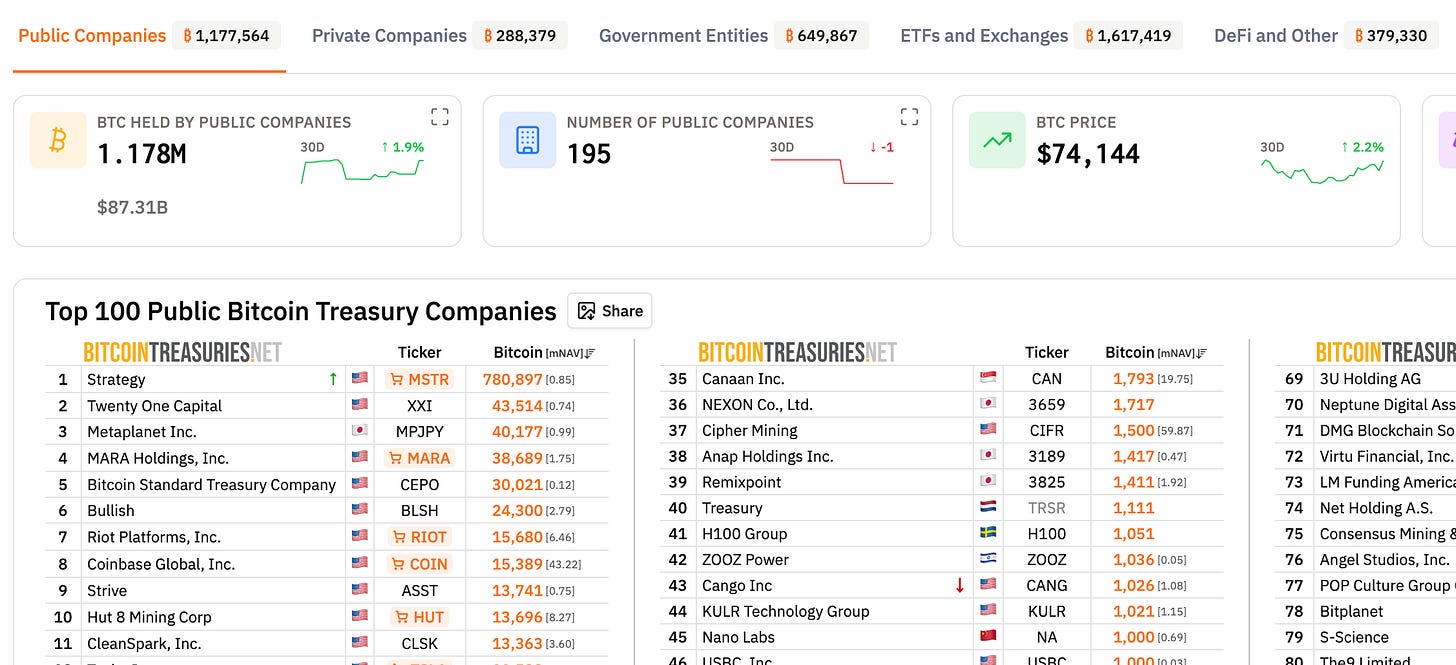Click the Japan flag beside Metaplanet Inc.
This screenshot has width=1456, height=665.
tap(360, 432)
